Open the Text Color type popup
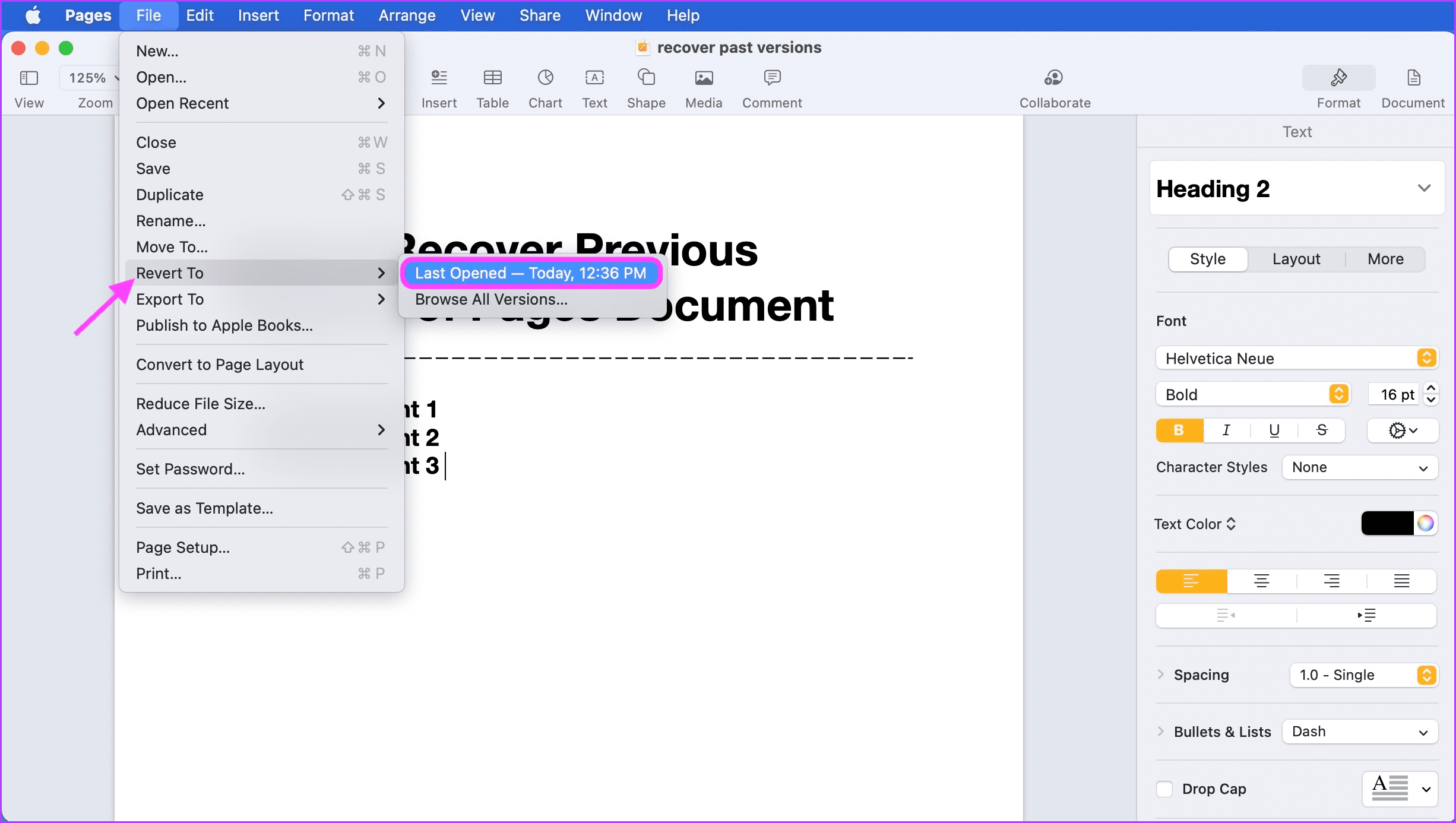 (1195, 524)
